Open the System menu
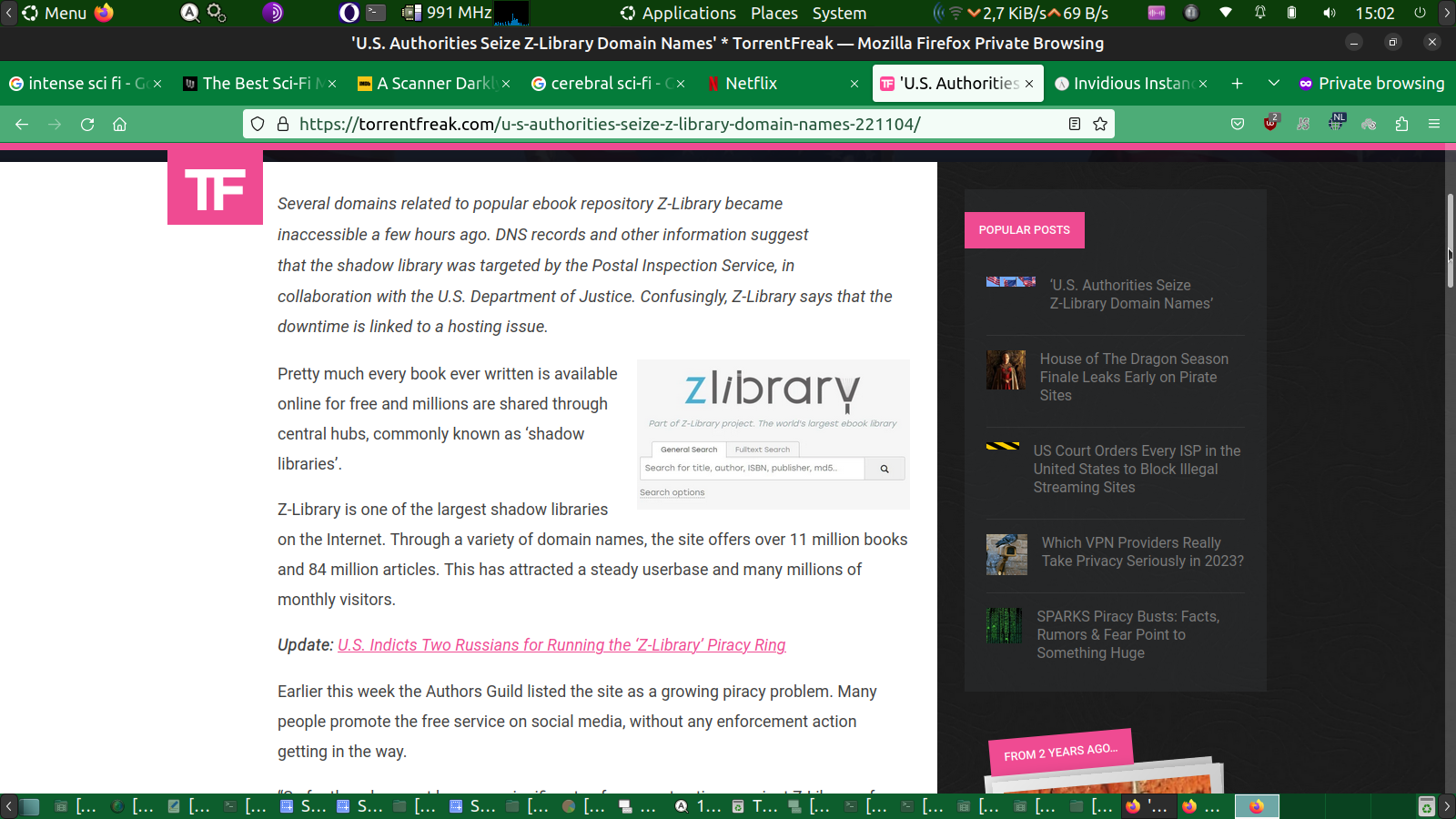The height and width of the screenshot is (819, 1456). [x=839, y=13]
